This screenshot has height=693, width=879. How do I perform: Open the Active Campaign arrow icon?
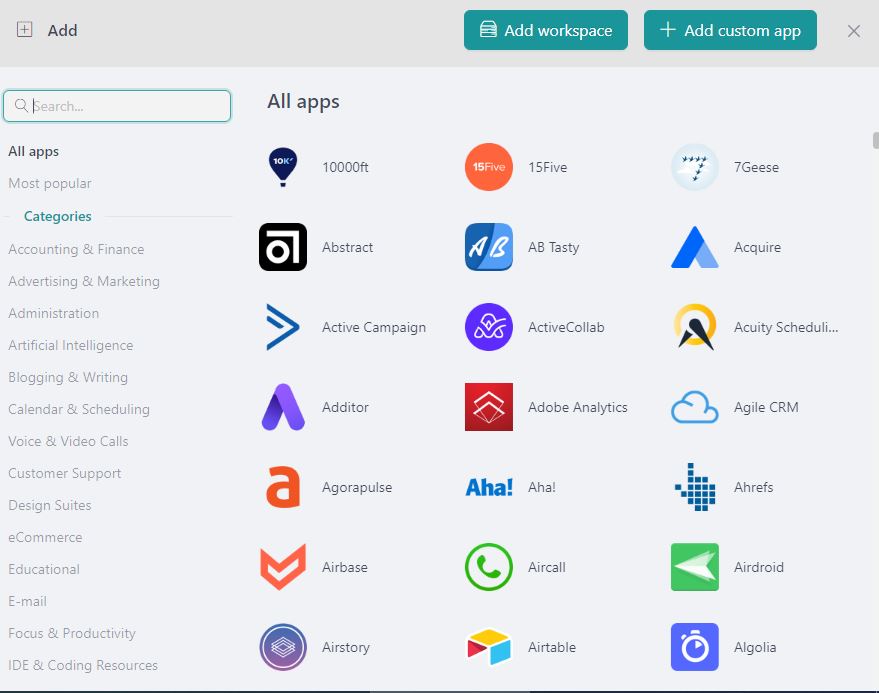point(283,327)
